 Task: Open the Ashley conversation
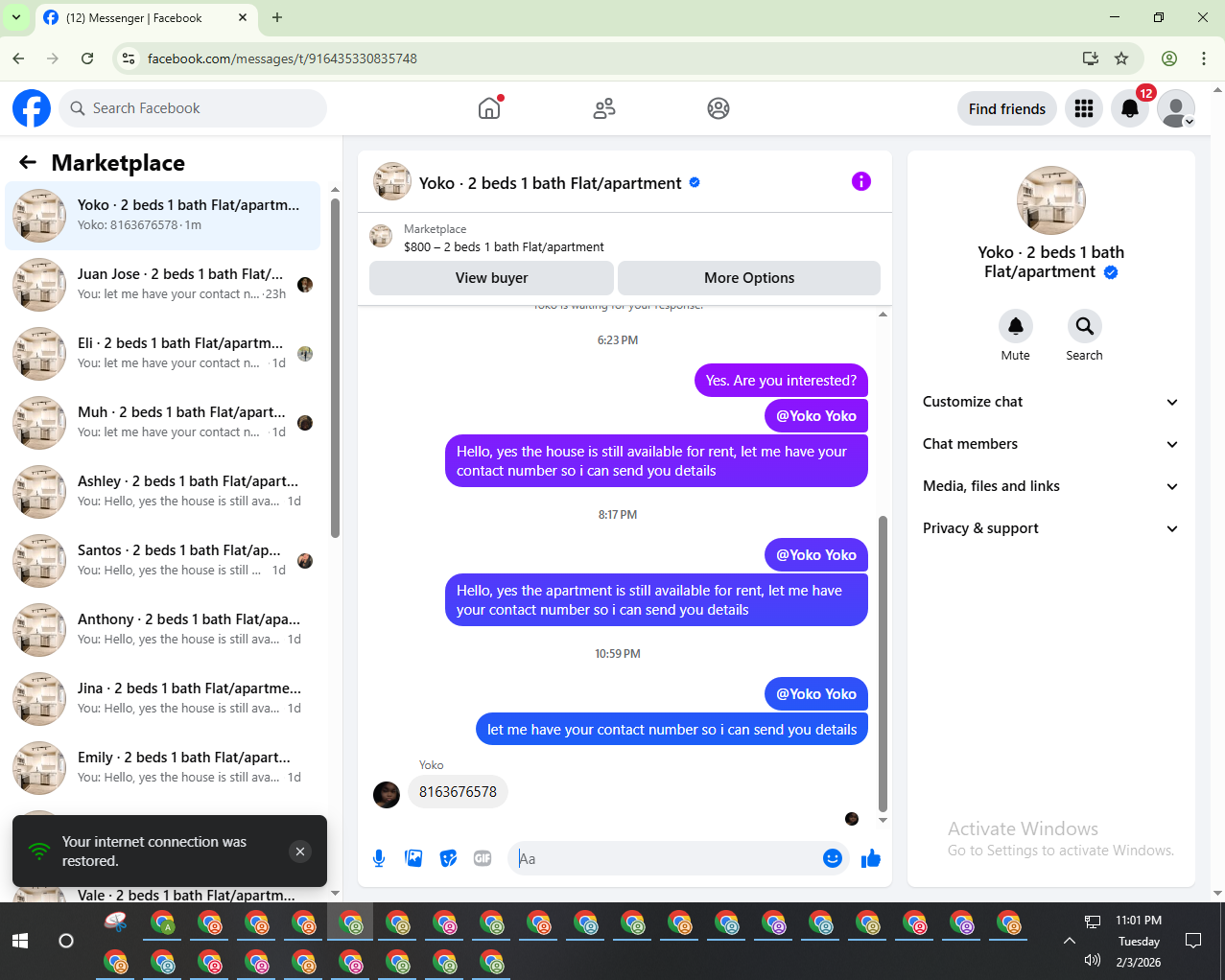tap(163, 491)
